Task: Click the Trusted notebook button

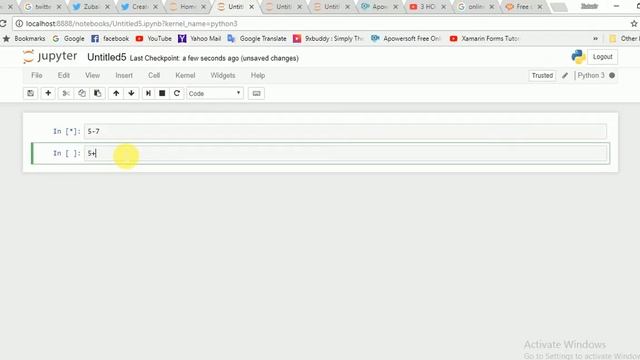Action: [x=542, y=76]
